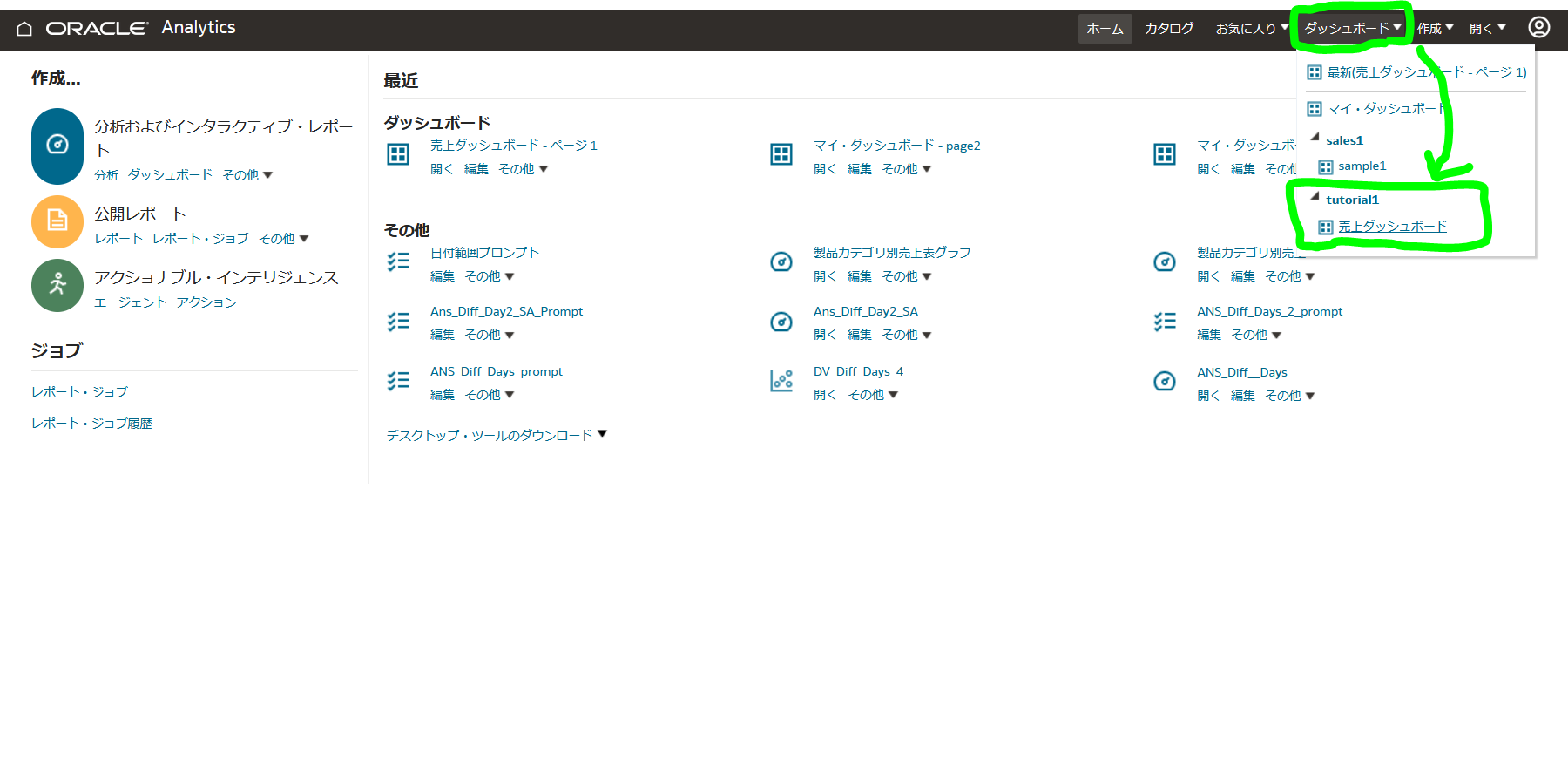This screenshot has width=1568, height=767.
Task: Expand その他 under Analysis and Interactive Reports
Action: click(247, 175)
